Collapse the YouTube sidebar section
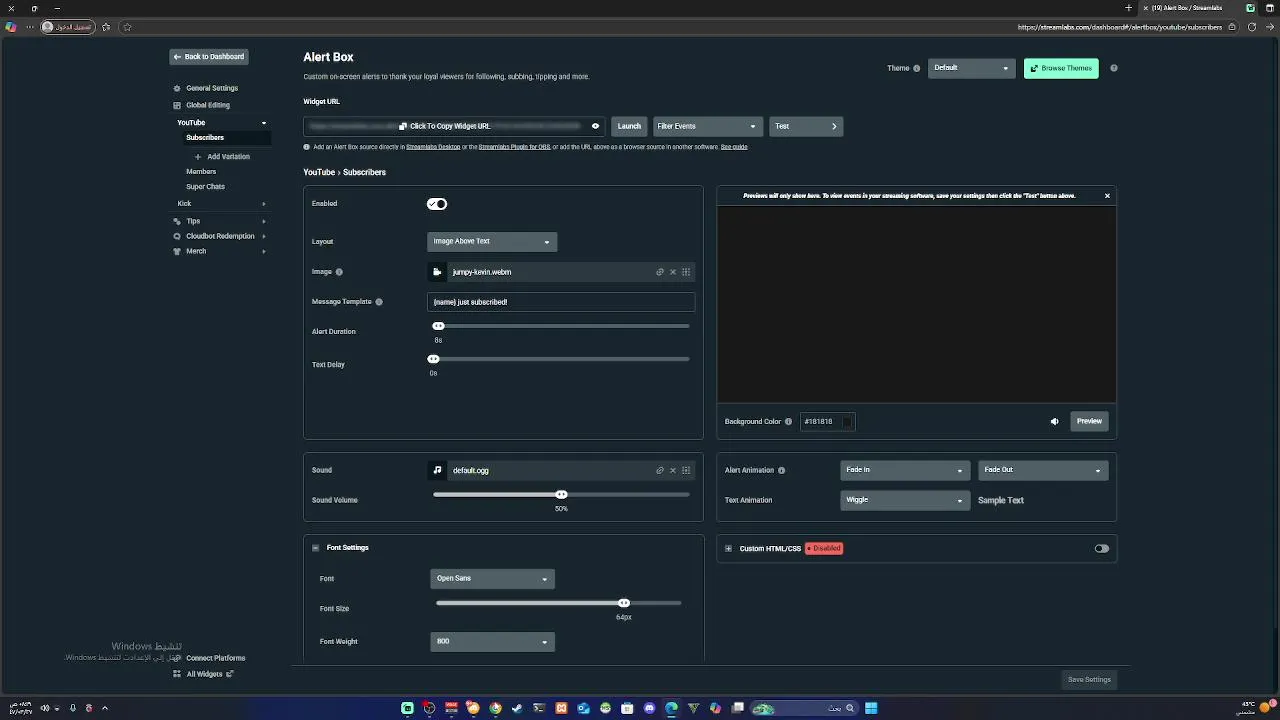The height and width of the screenshot is (720, 1280). click(264, 123)
